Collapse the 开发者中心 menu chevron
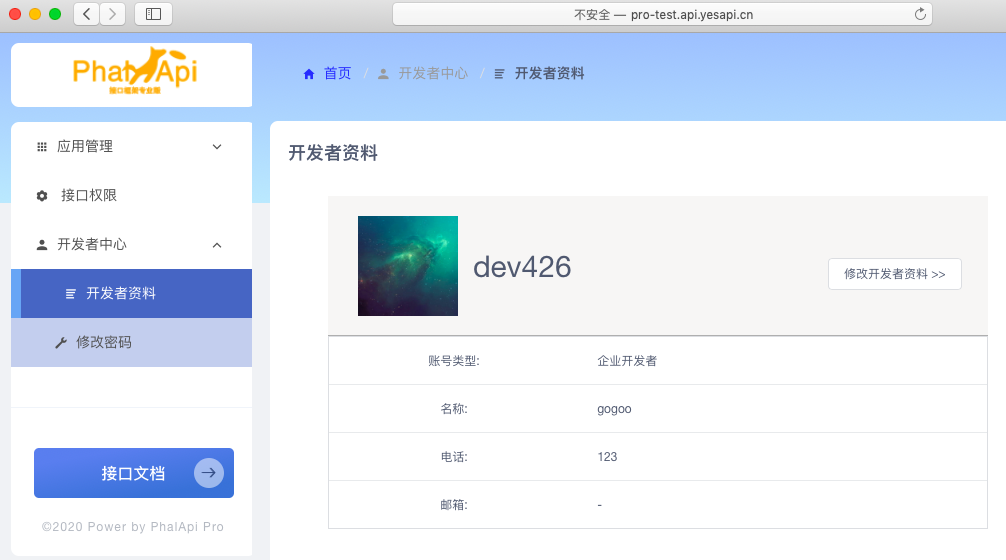This screenshot has height=560, width=1006. point(217,245)
